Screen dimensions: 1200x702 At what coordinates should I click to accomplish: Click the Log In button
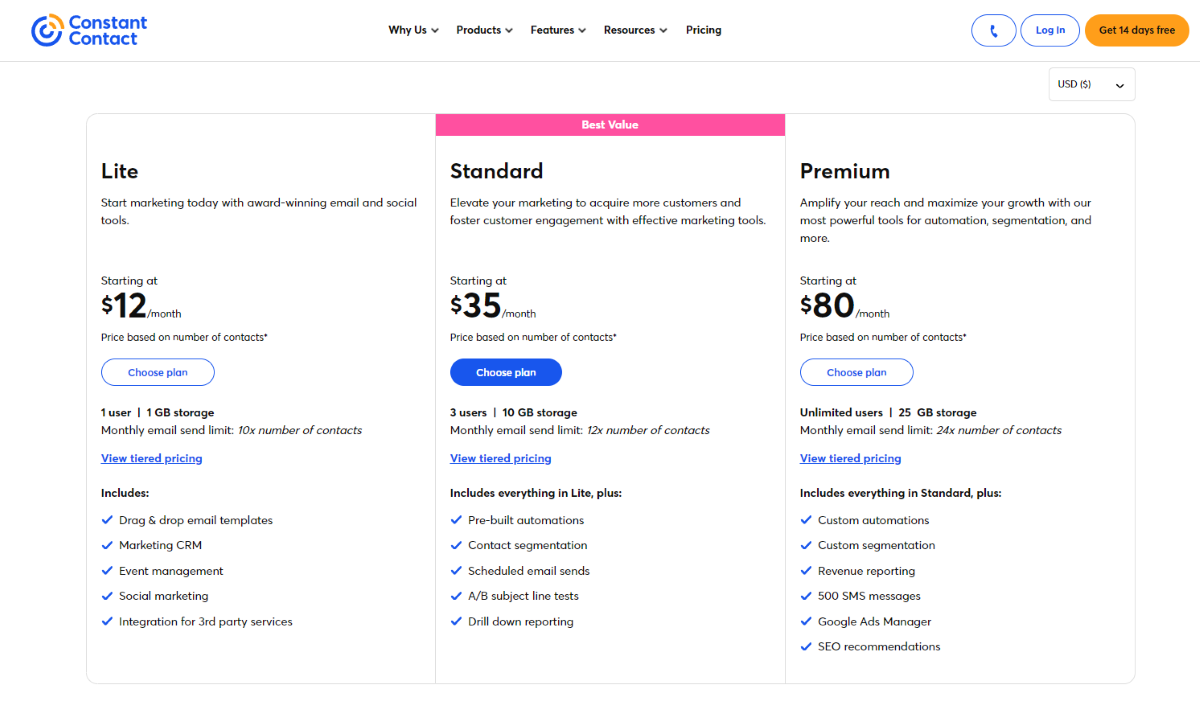click(x=1050, y=30)
